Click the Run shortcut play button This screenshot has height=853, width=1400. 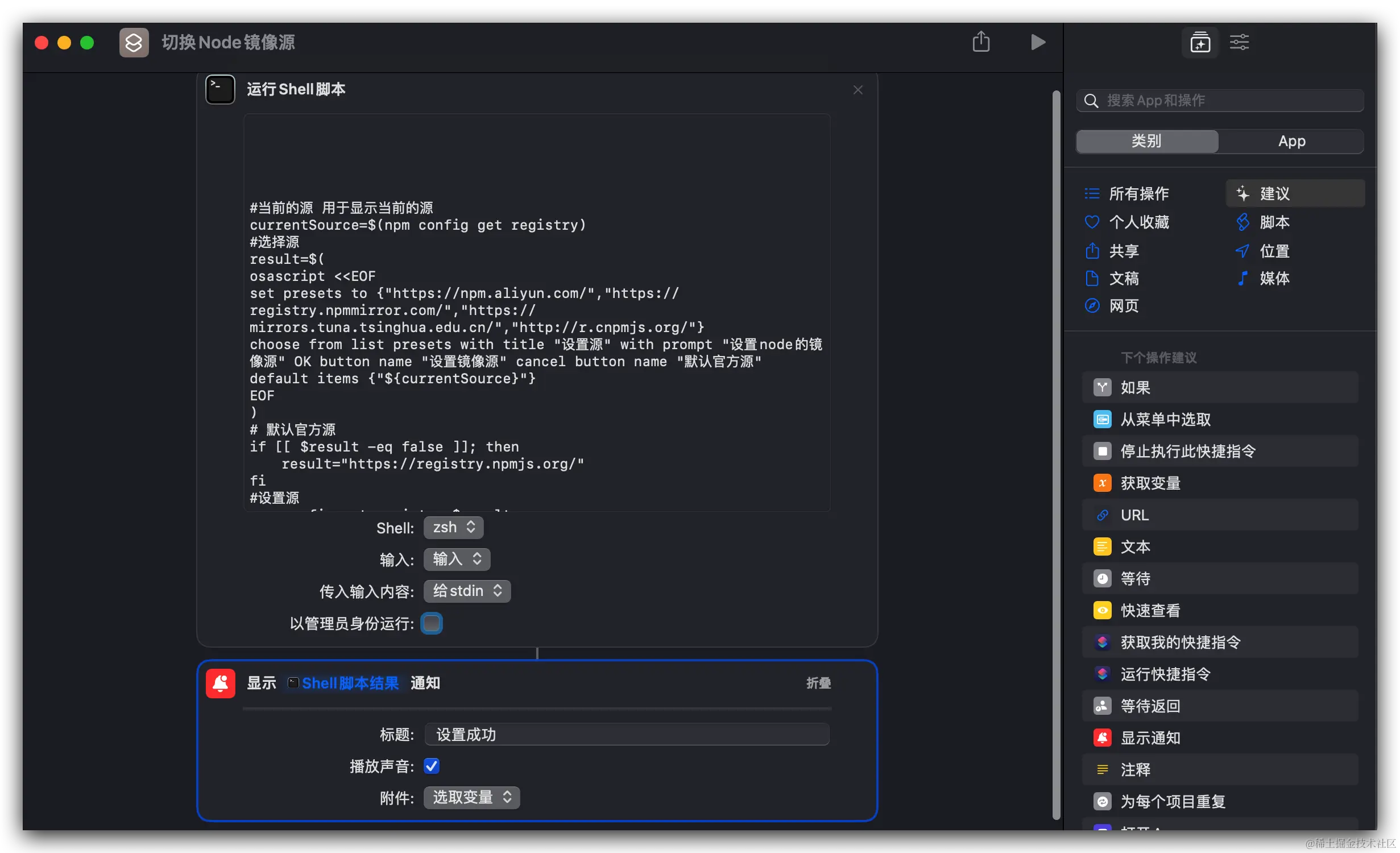[x=1038, y=42]
